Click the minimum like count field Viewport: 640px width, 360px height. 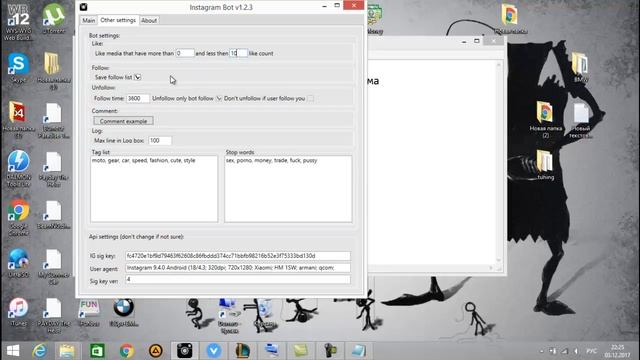point(184,53)
